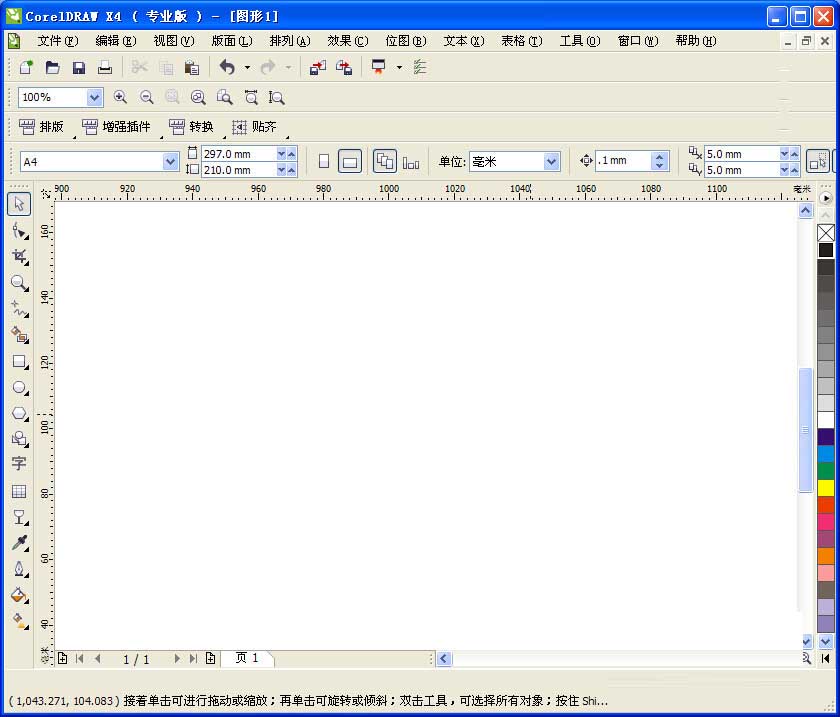Screen dimensions: 840x717
Task: Set page orientation to portrait
Action: pyautogui.click(x=324, y=161)
